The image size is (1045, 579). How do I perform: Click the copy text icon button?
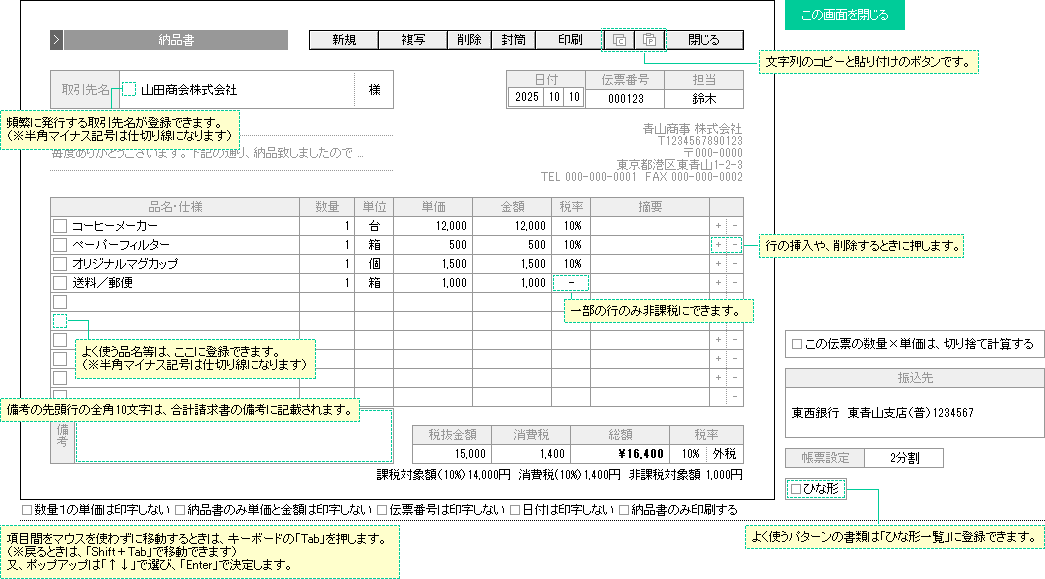(618, 40)
